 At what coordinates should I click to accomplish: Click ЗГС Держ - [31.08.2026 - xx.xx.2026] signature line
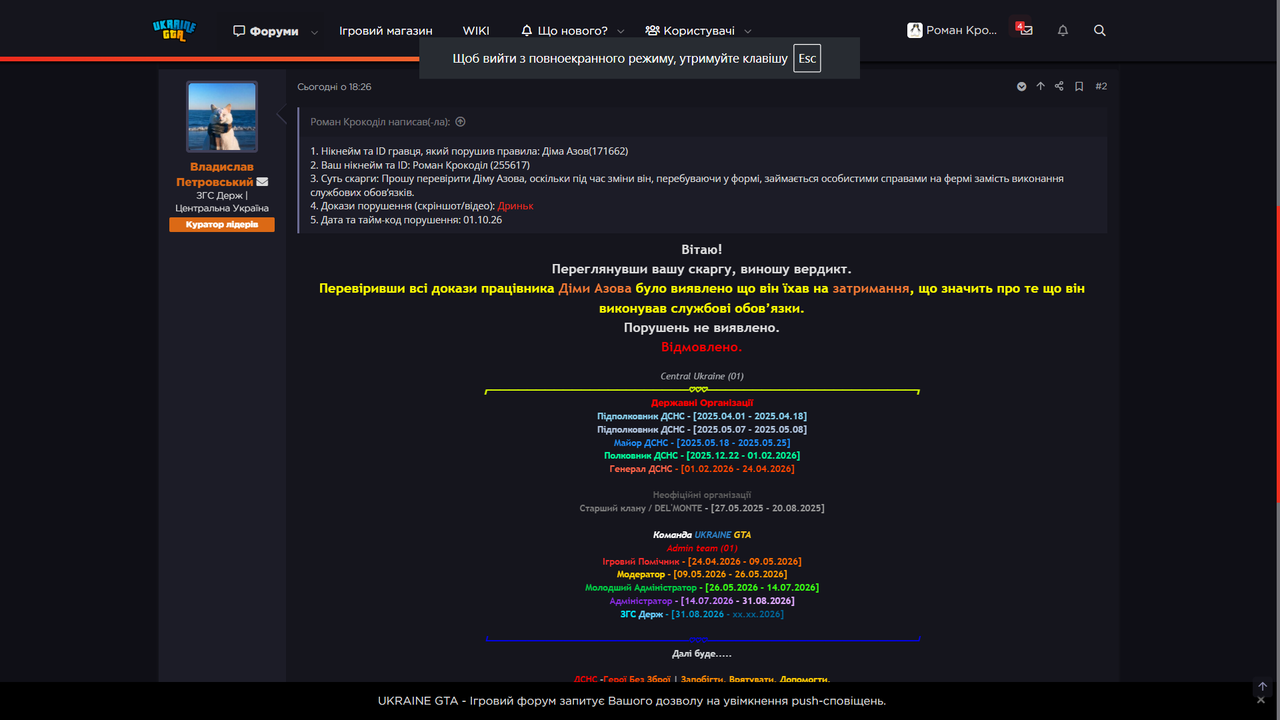[x=702, y=615]
